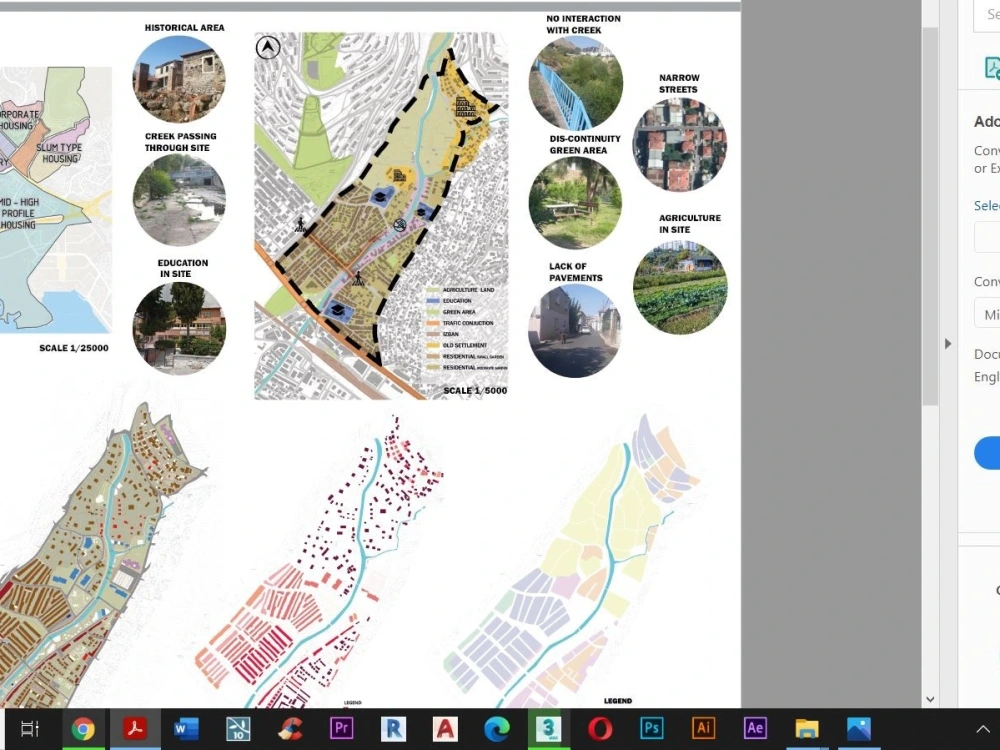Show hidden system tray icons
The height and width of the screenshot is (750, 1000).
(x=983, y=729)
